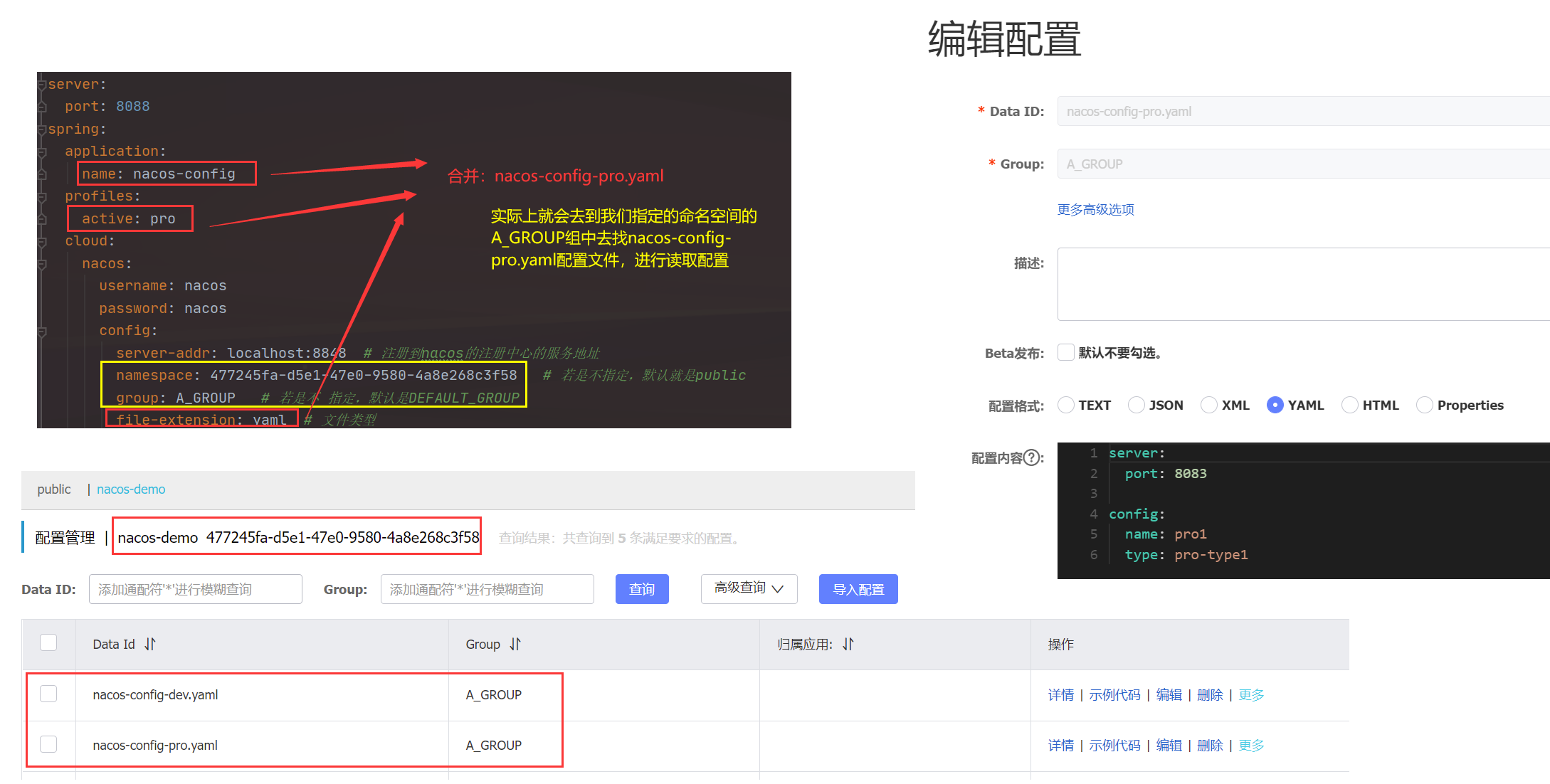The height and width of the screenshot is (784, 1550).
Task: Choose the JSON format radio button
Action: (1137, 405)
